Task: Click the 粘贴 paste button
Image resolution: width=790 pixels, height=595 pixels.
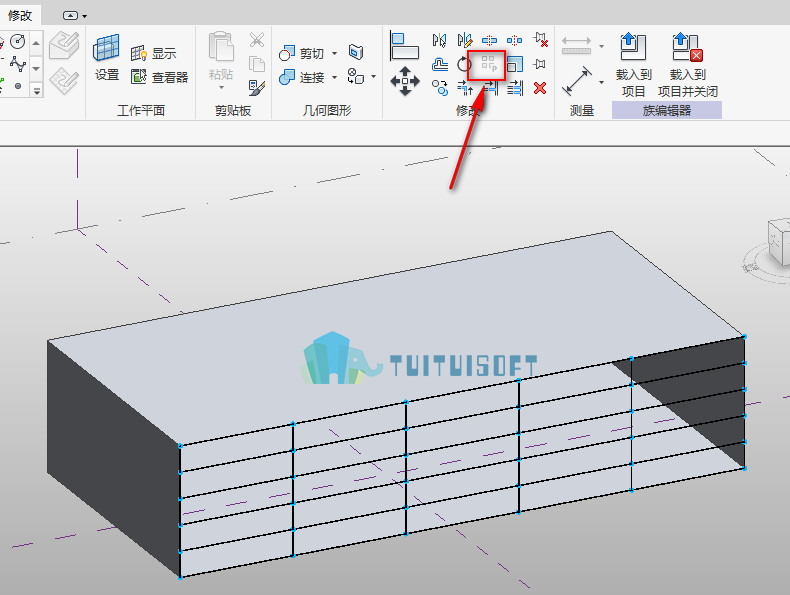Action: [221, 56]
